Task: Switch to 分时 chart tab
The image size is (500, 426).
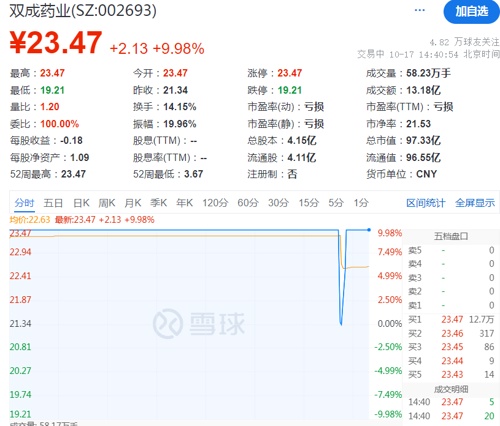Action: tap(24, 202)
